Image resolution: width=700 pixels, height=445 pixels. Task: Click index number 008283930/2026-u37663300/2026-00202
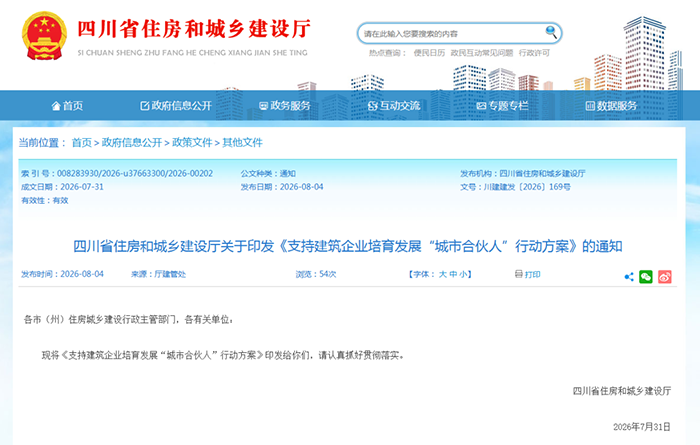135,173
